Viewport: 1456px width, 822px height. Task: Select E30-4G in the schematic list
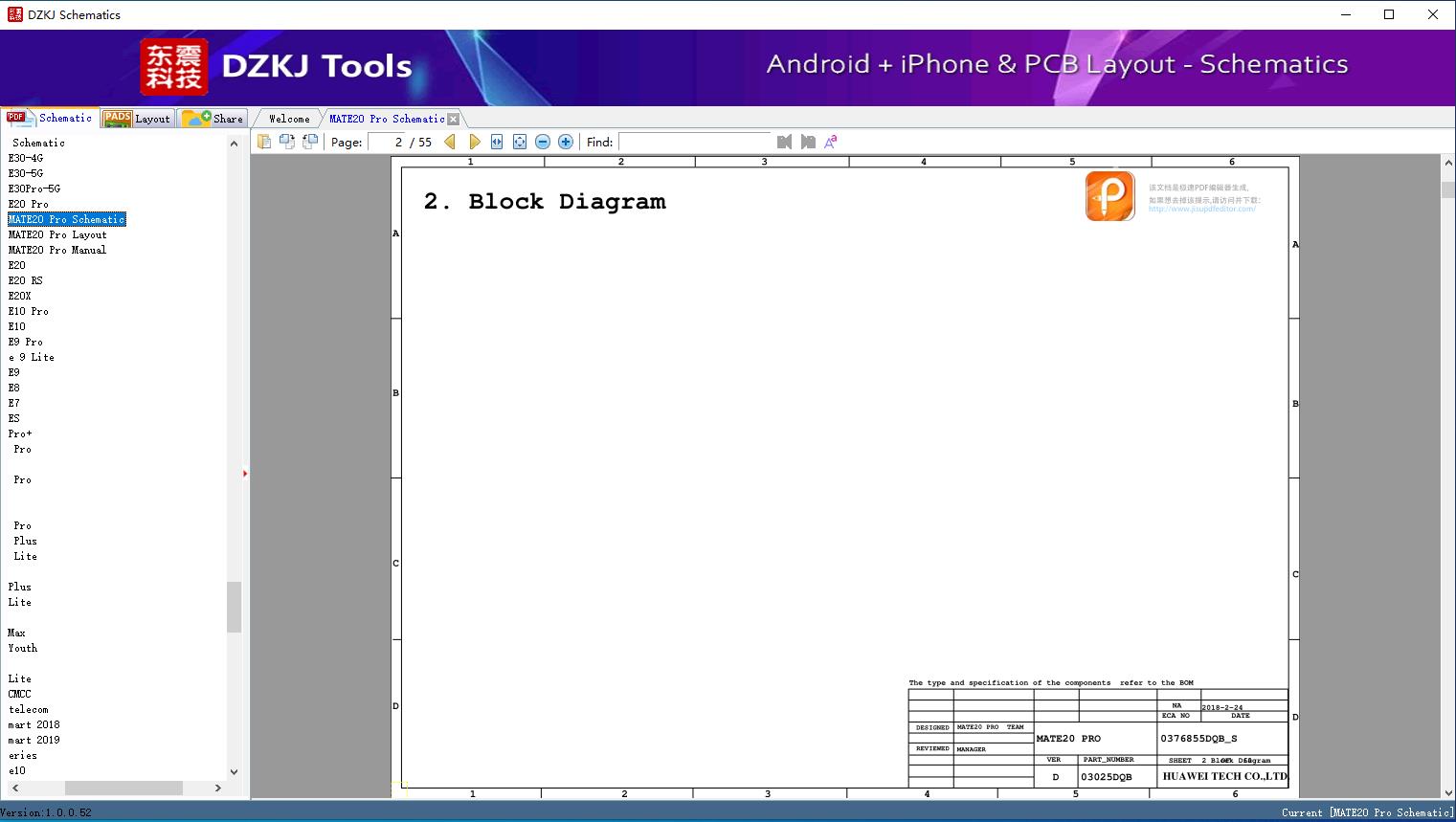coord(26,158)
